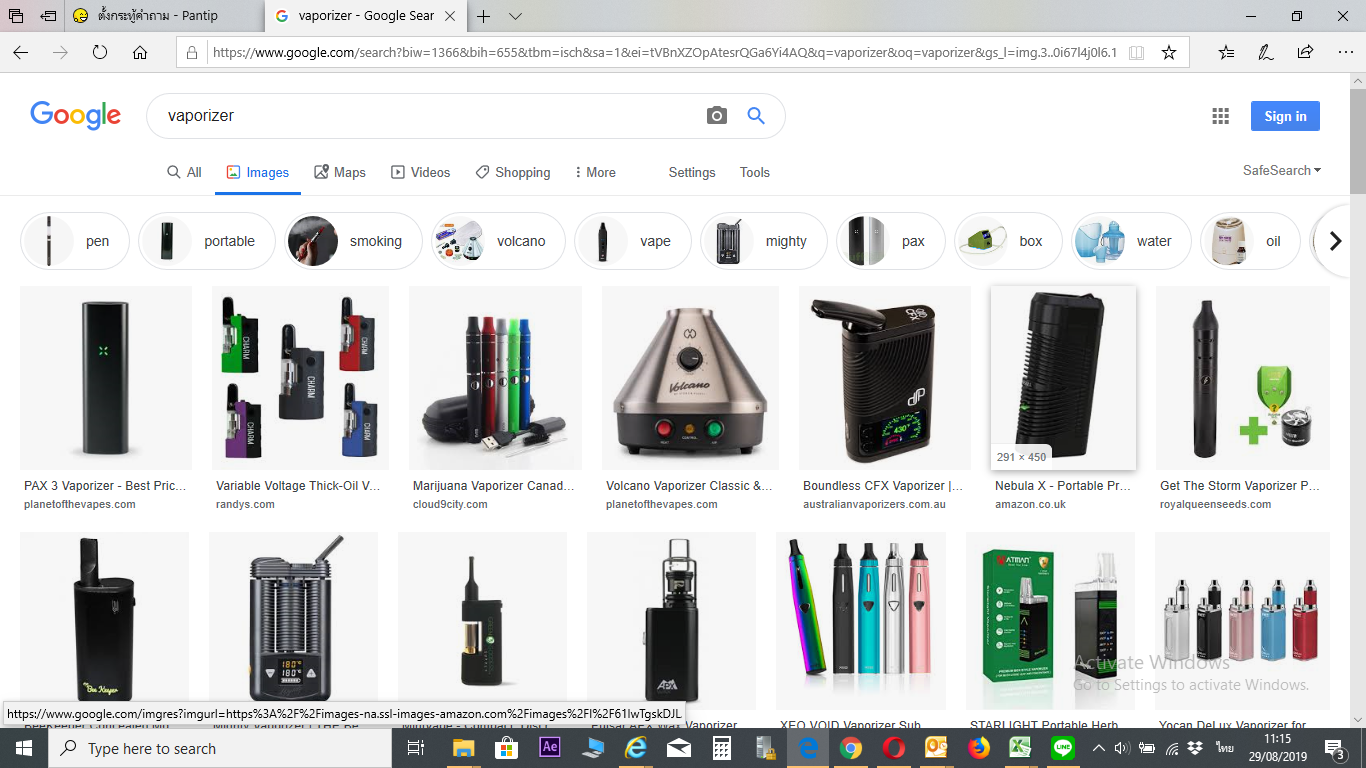Select the smoking suggestion chip

click(x=354, y=241)
